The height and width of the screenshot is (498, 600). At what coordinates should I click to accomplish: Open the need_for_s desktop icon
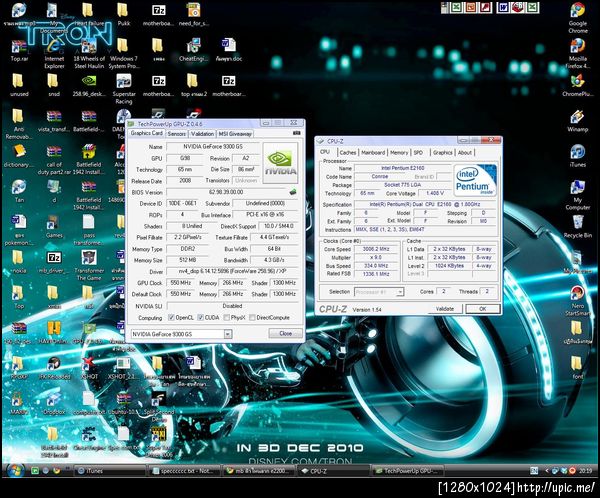pos(194,15)
